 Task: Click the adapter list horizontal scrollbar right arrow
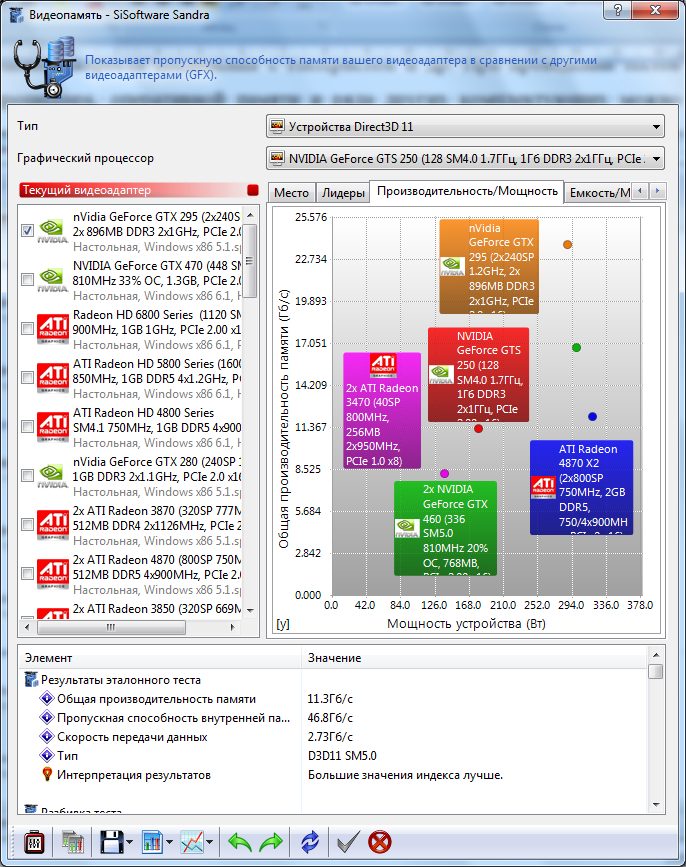[x=232, y=628]
